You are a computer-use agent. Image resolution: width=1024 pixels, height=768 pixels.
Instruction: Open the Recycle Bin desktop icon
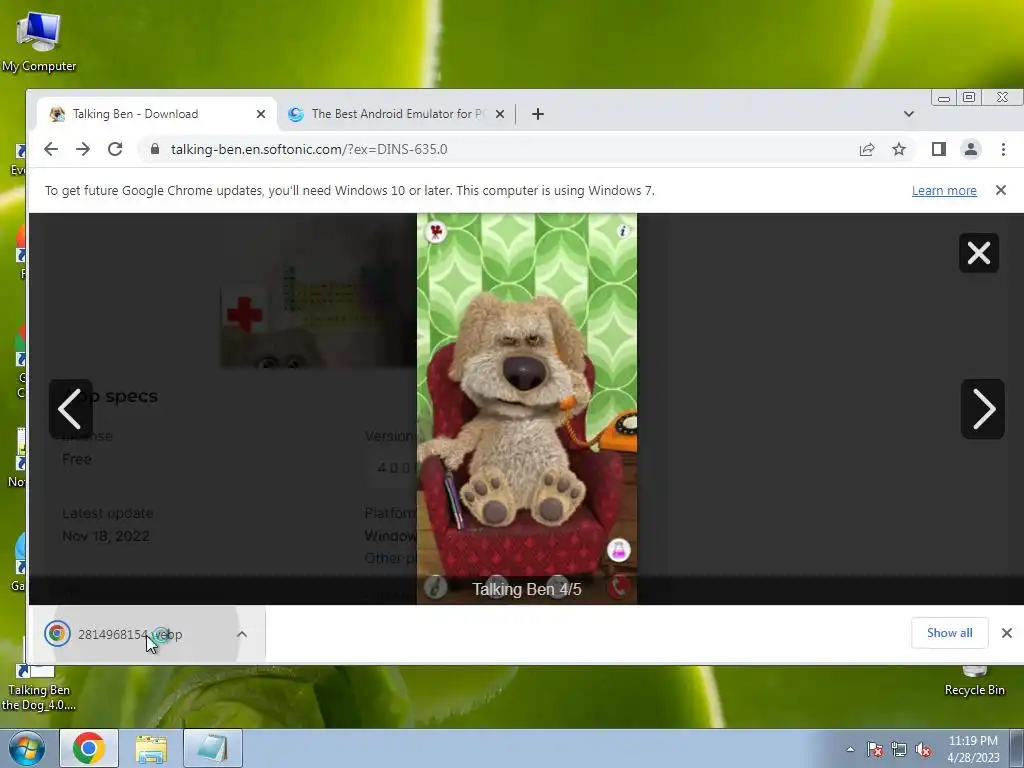974,681
